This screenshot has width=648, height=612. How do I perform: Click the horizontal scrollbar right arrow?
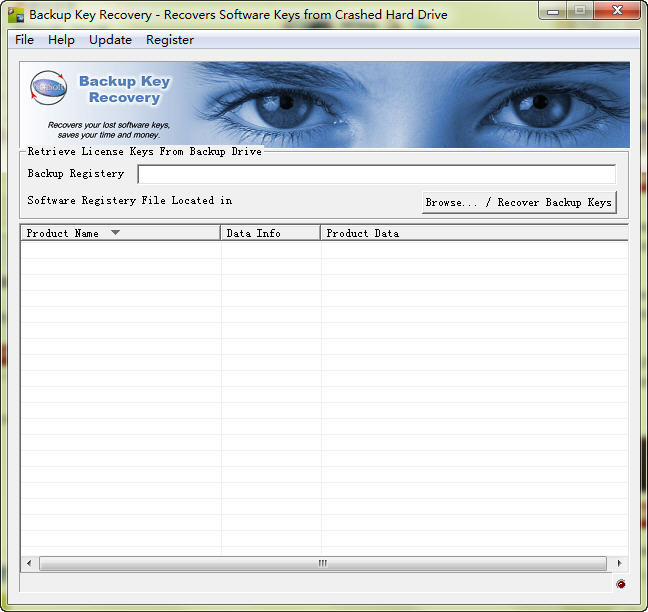[x=619, y=563]
